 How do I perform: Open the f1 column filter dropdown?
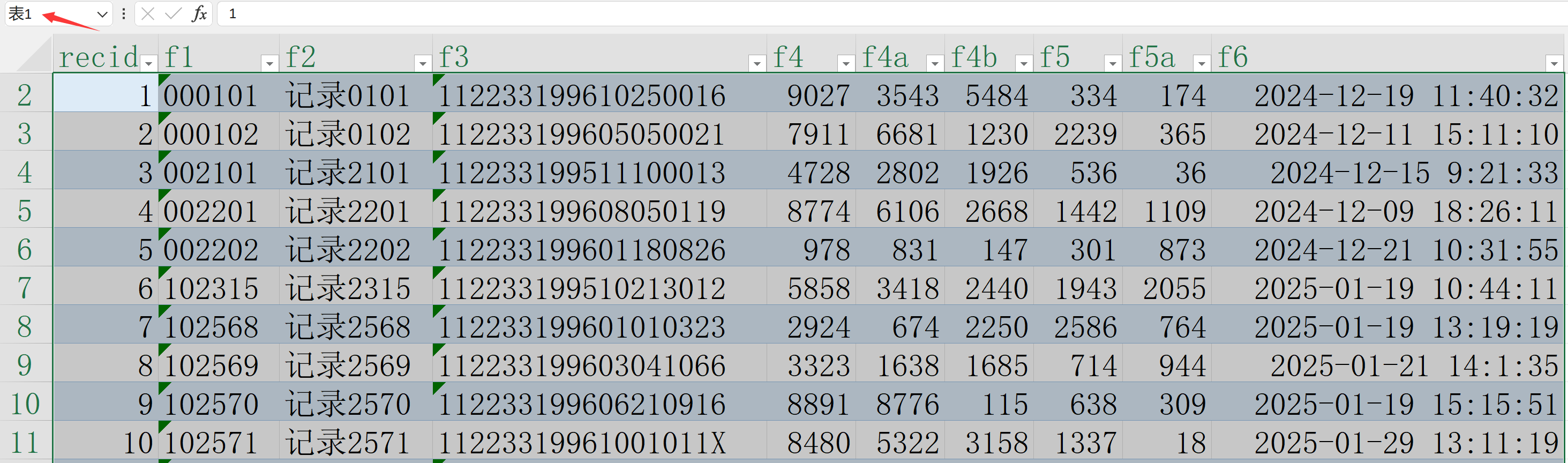[269, 63]
